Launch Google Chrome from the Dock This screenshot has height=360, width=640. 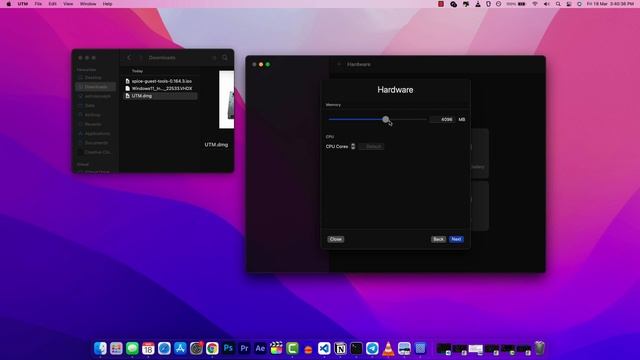click(212, 348)
